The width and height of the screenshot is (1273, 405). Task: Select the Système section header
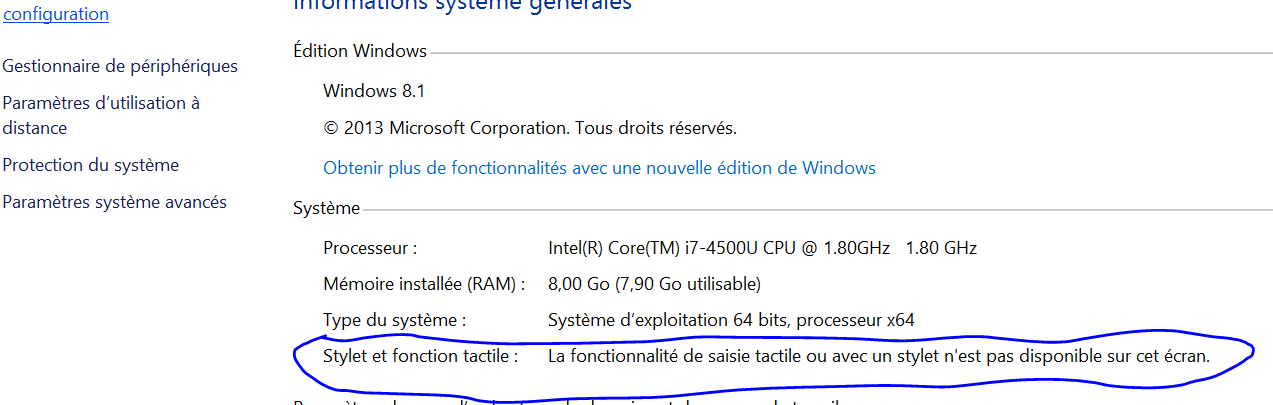(326, 208)
